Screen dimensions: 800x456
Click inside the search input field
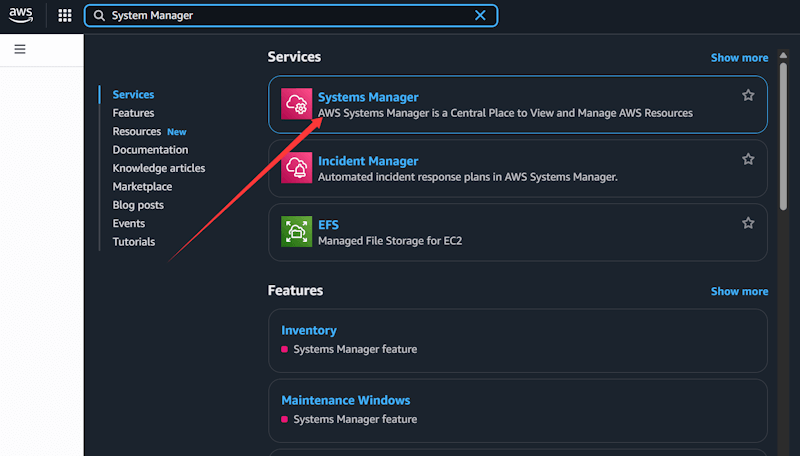pos(280,15)
